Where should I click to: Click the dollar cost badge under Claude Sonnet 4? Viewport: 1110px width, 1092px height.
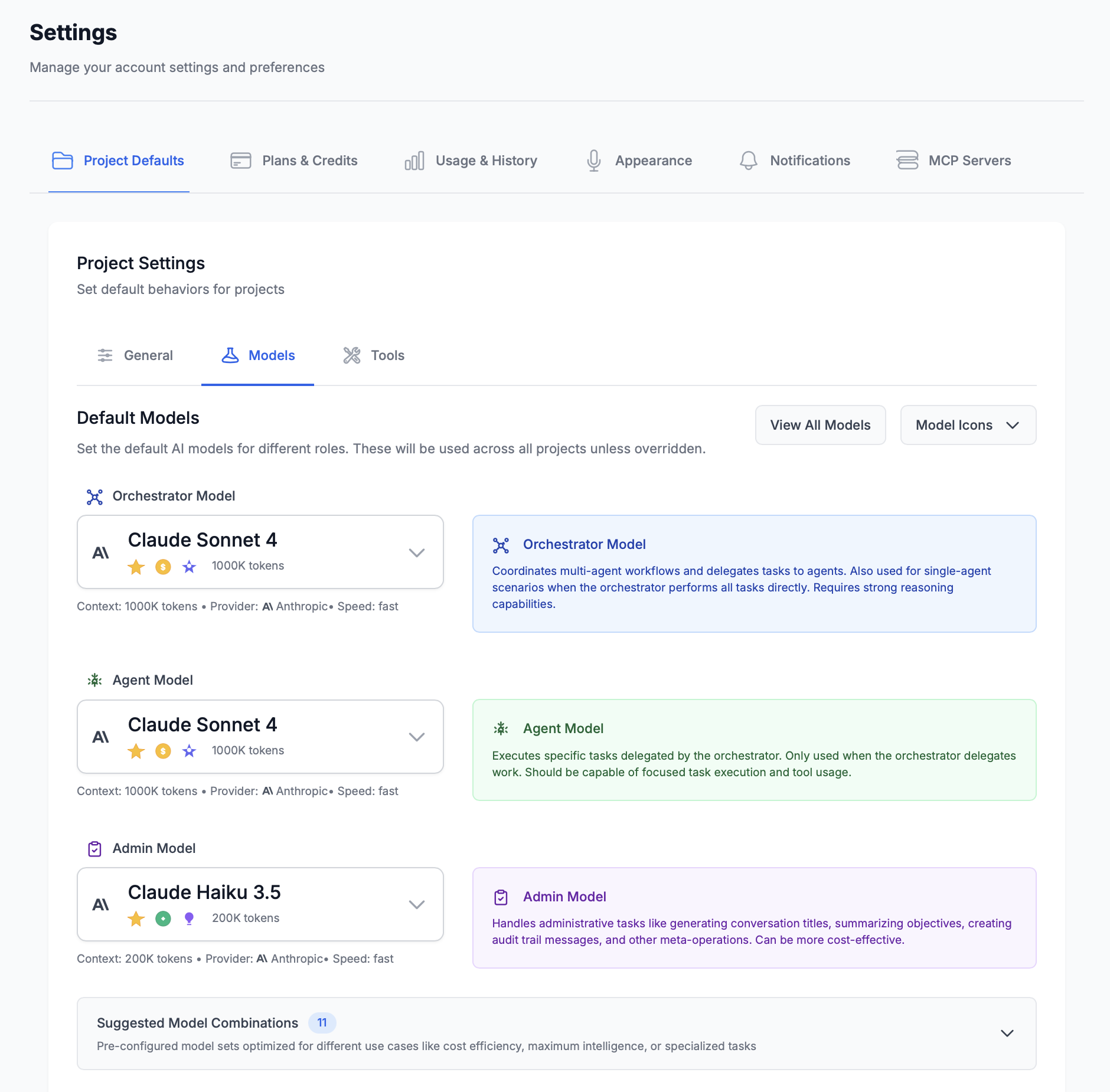coord(162,567)
